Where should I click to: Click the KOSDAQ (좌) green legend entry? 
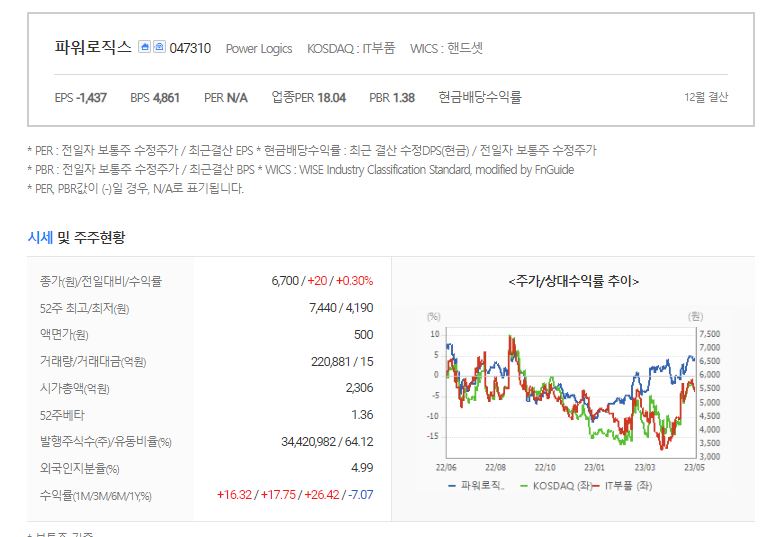coord(556,486)
